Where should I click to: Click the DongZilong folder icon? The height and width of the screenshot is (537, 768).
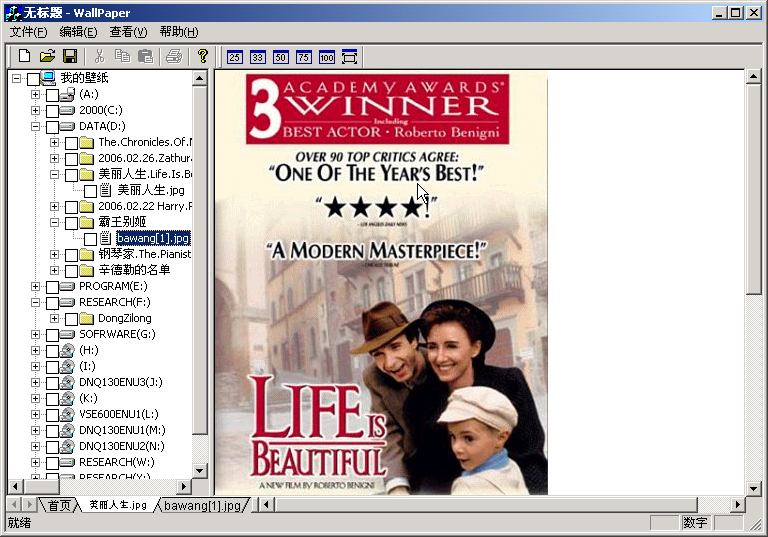tap(87, 318)
